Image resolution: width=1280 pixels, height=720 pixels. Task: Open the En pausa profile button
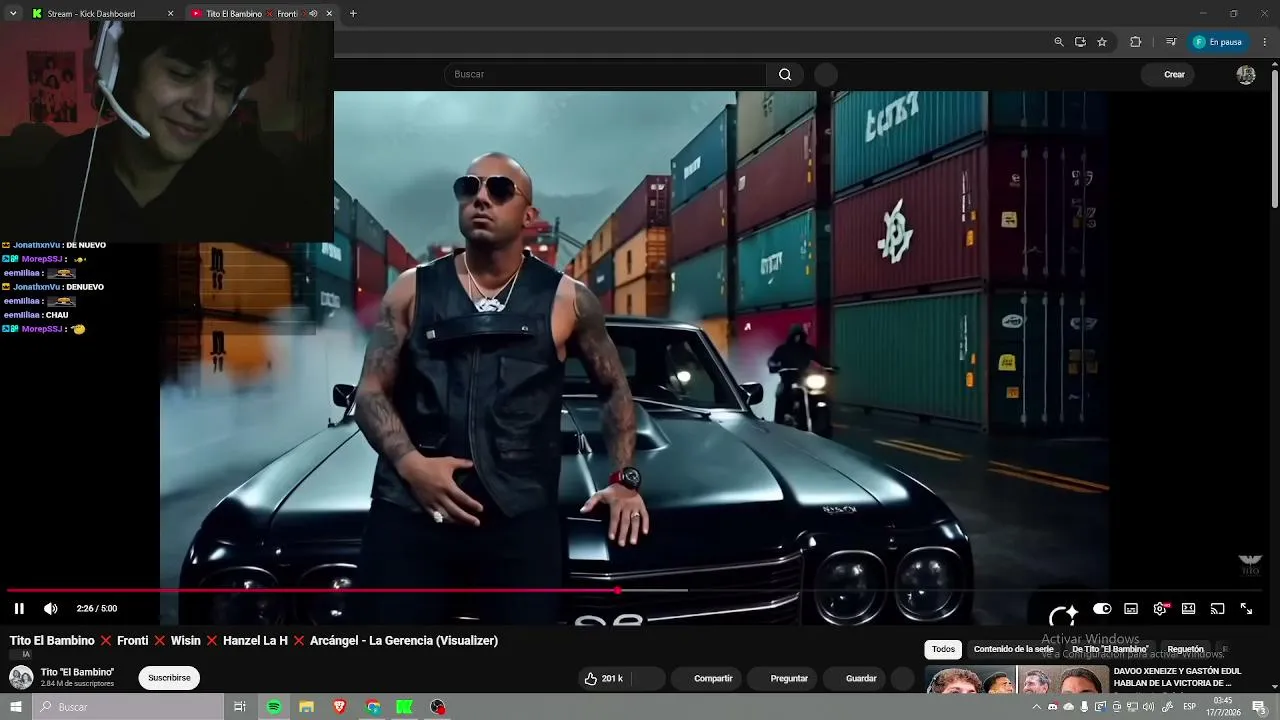point(1218,42)
